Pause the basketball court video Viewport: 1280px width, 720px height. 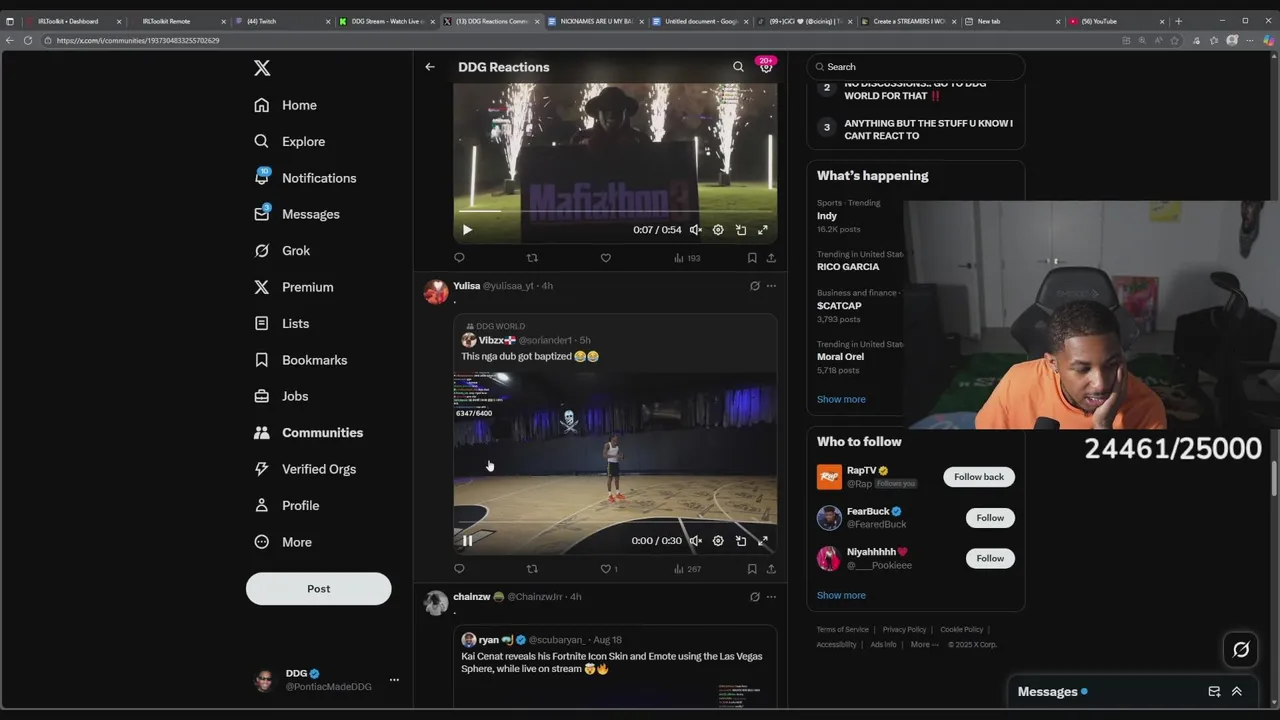(x=467, y=541)
